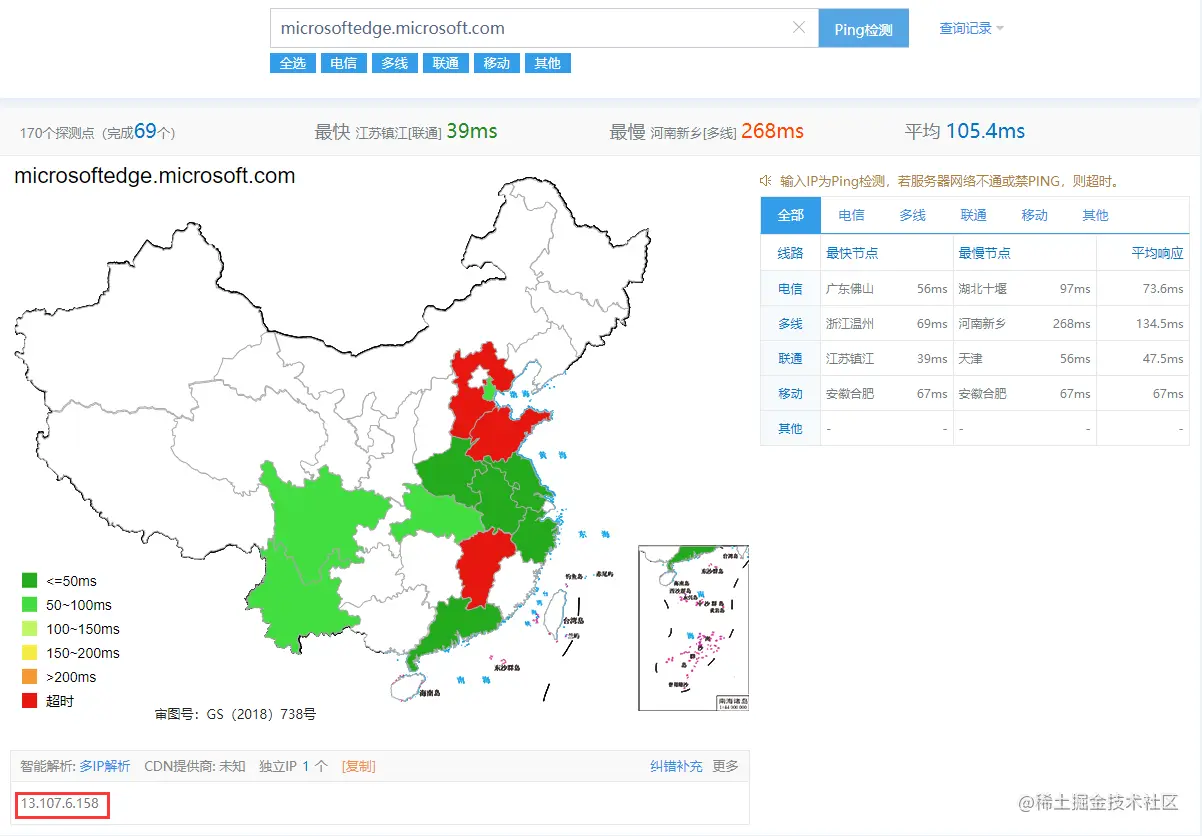1202x836 pixels.
Task: Click the 47.5ms average value
Action: pyautogui.click(x=1163, y=358)
